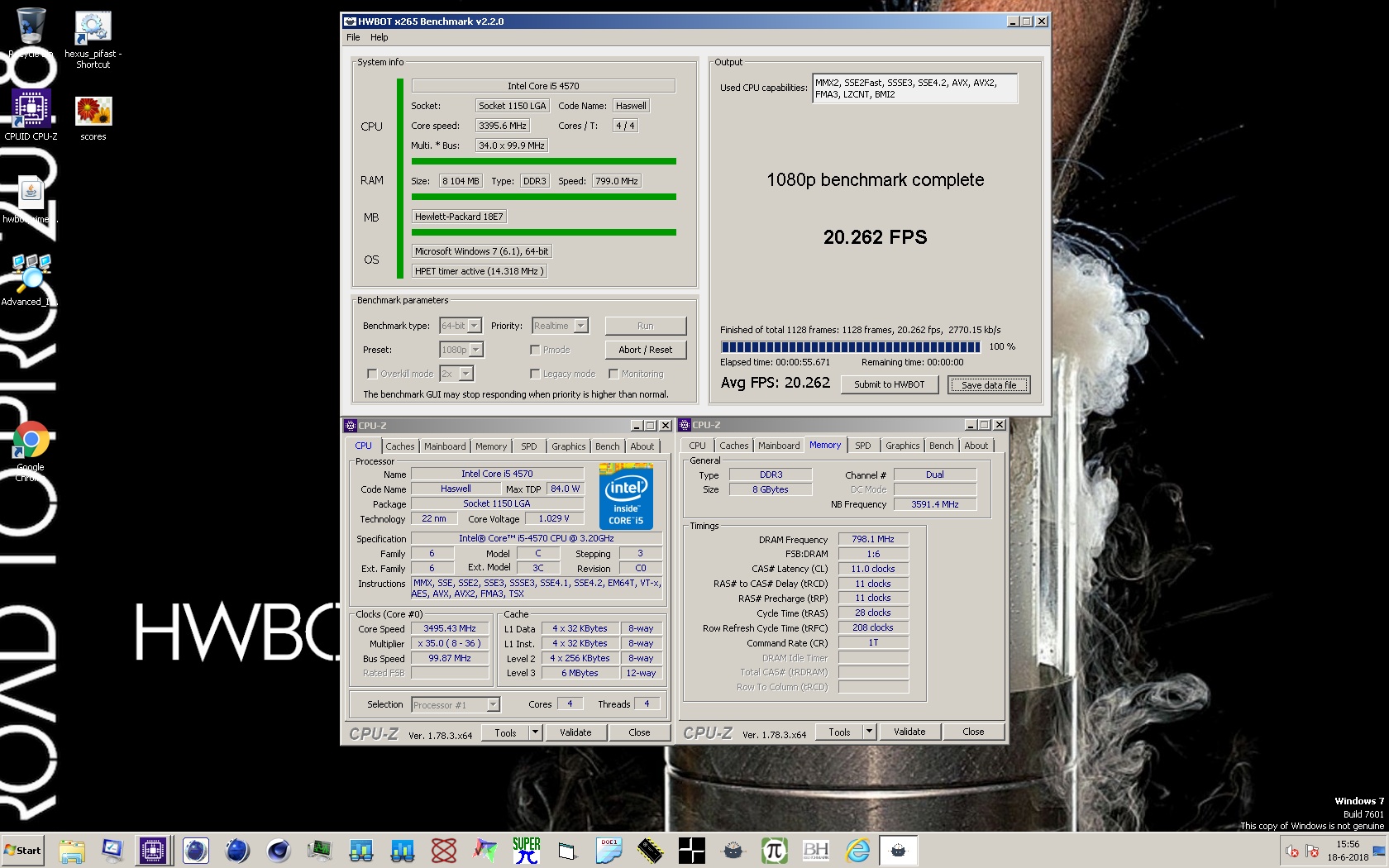Click the green circuit board taskbar icon
Screen dimensions: 1389x868
point(319,851)
